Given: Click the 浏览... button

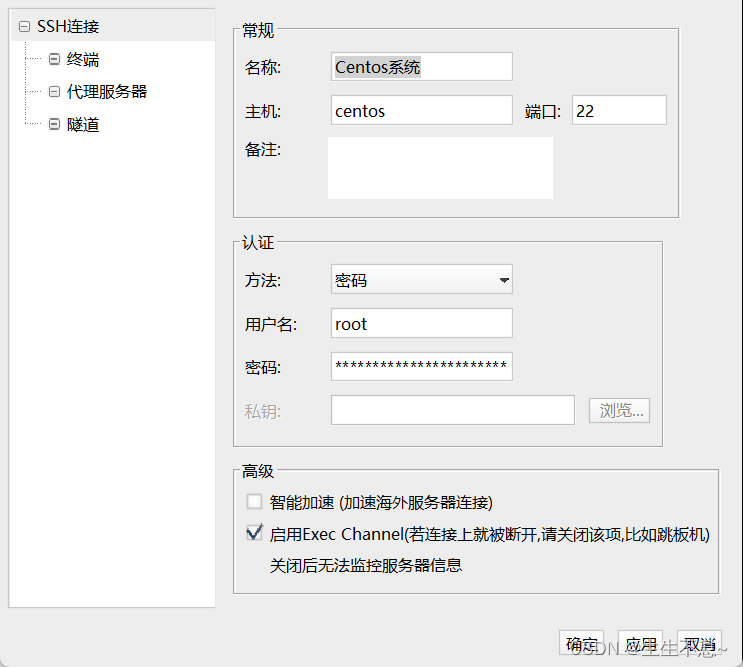Looking at the screenshot, I should coord(619,410).
